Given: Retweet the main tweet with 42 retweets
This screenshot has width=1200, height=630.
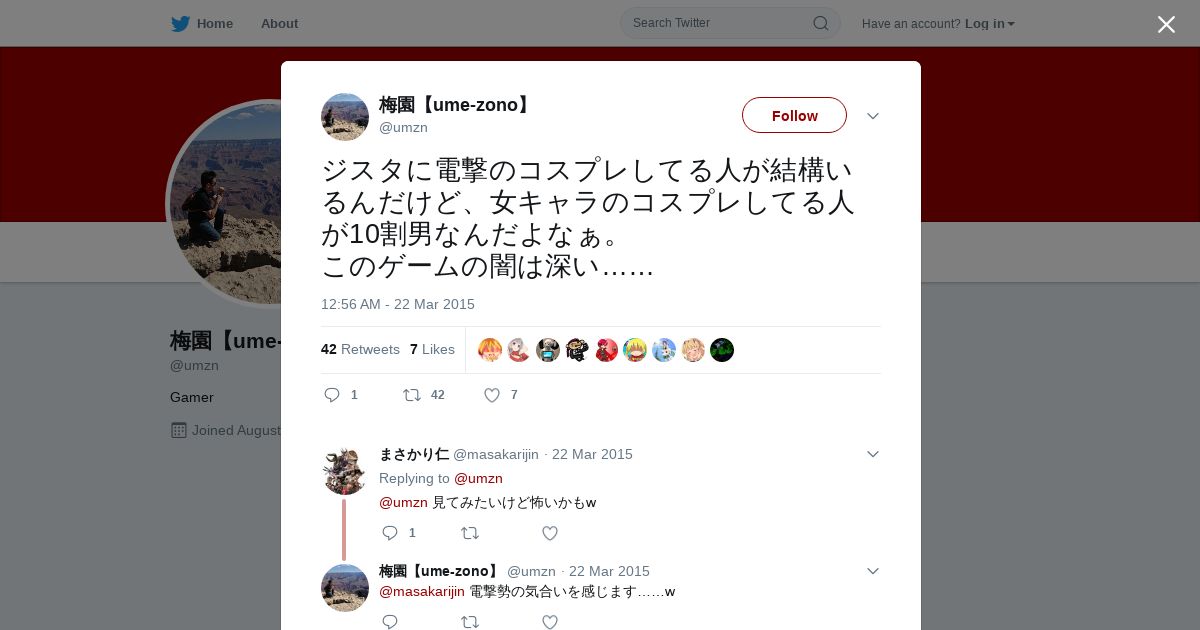Looking at the screenshot, I should [412, 395].
